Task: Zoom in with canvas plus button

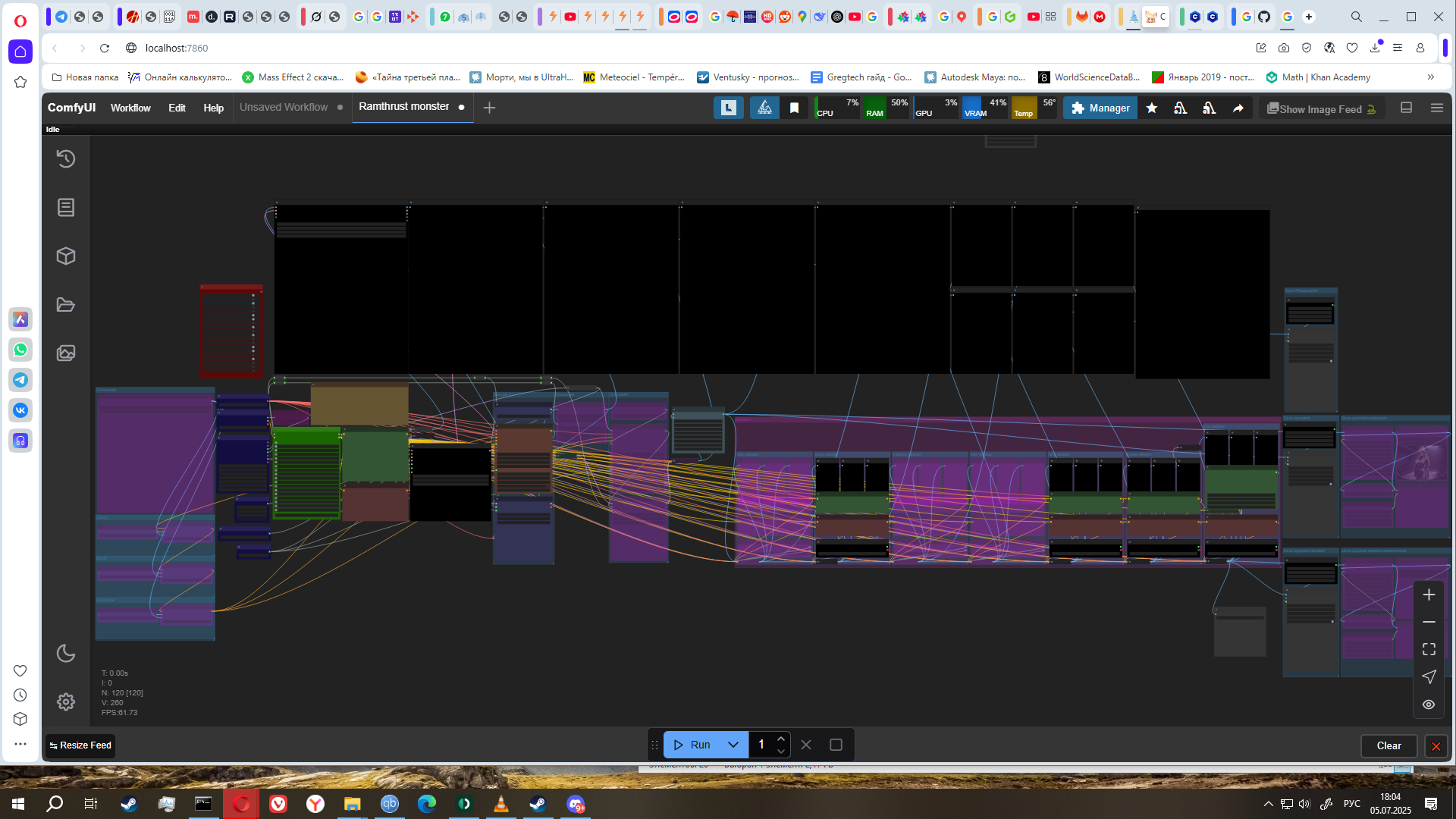Action: click(x=1429, y=595)
